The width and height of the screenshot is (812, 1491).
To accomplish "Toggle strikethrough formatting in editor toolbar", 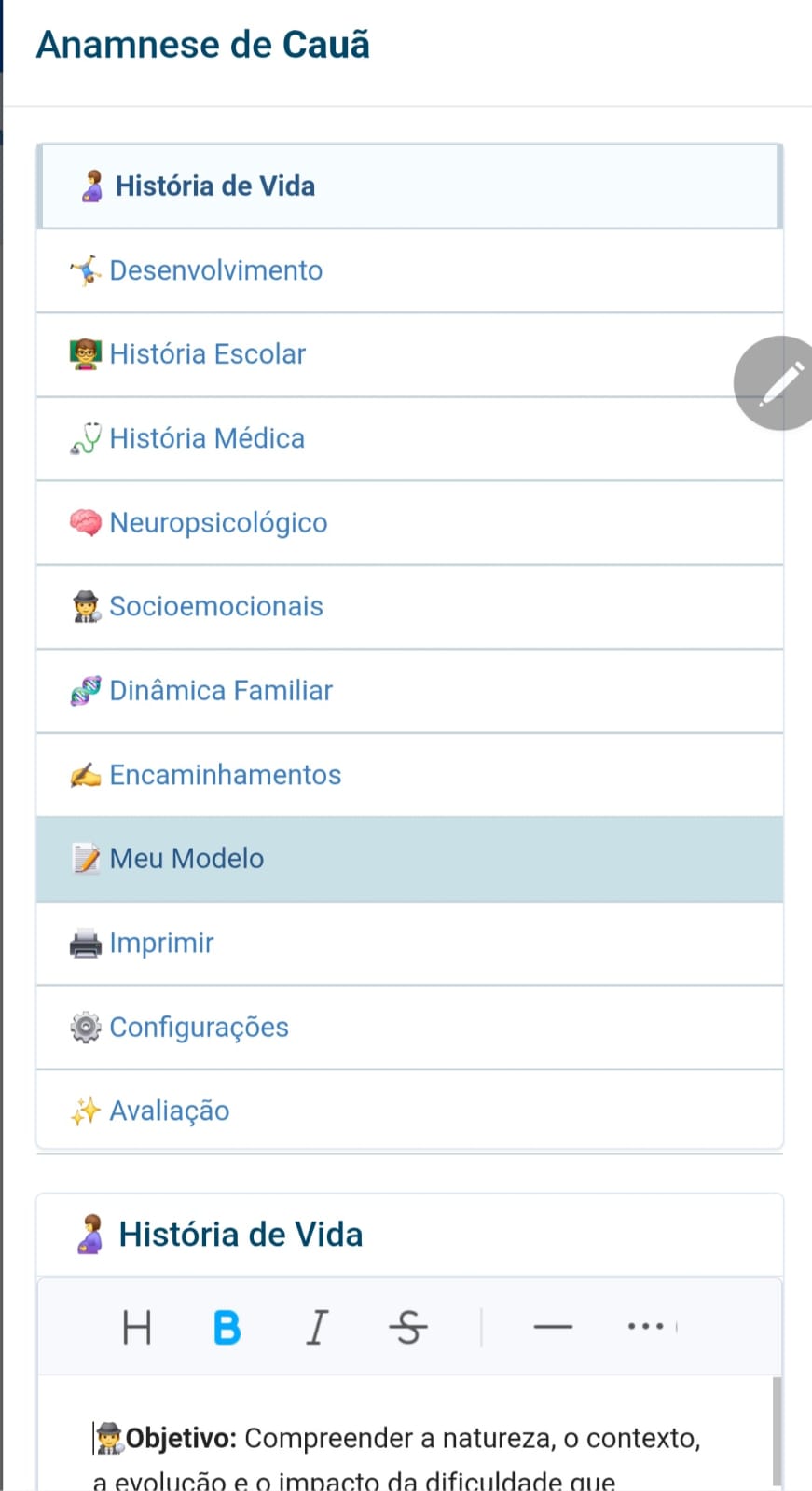I will click(x=407, y=1327).
